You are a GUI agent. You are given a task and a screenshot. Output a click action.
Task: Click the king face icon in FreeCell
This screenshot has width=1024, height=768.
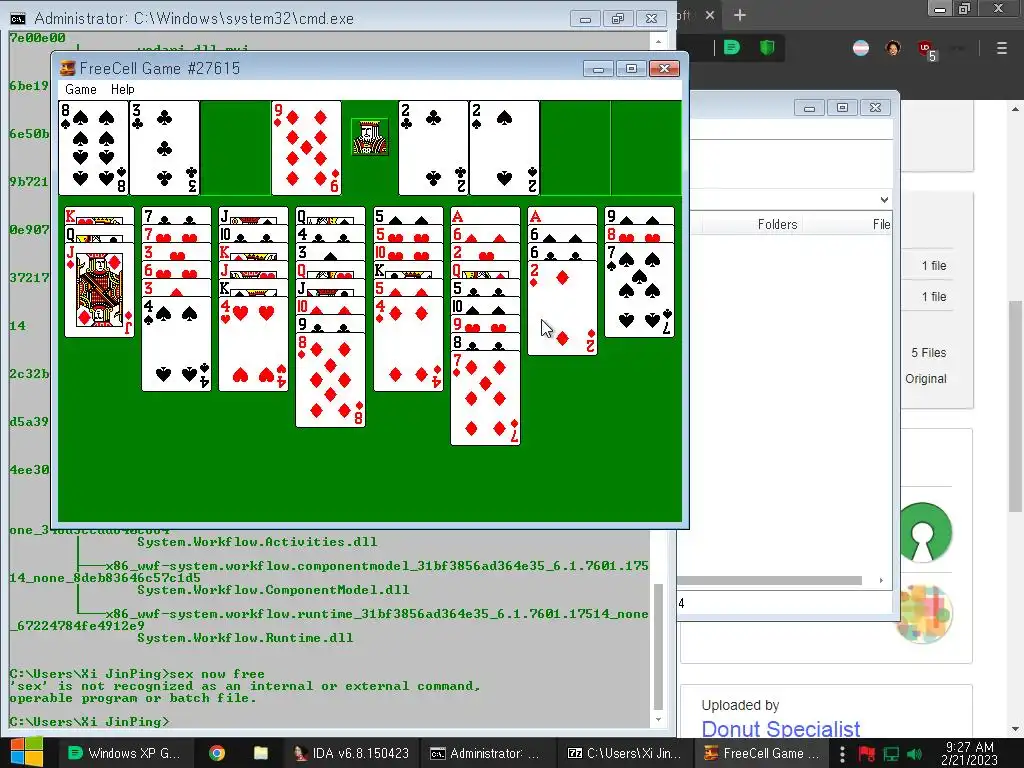tap(370, 137)
